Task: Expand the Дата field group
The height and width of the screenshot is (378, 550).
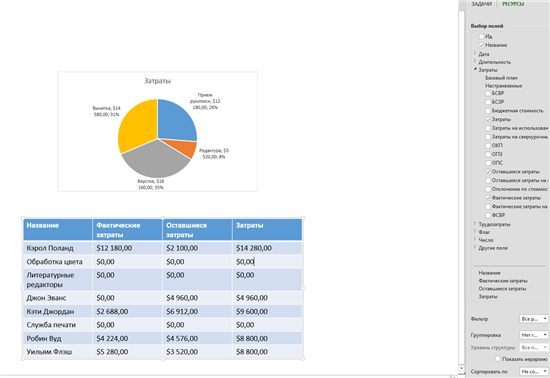Action: click(475, 53)
